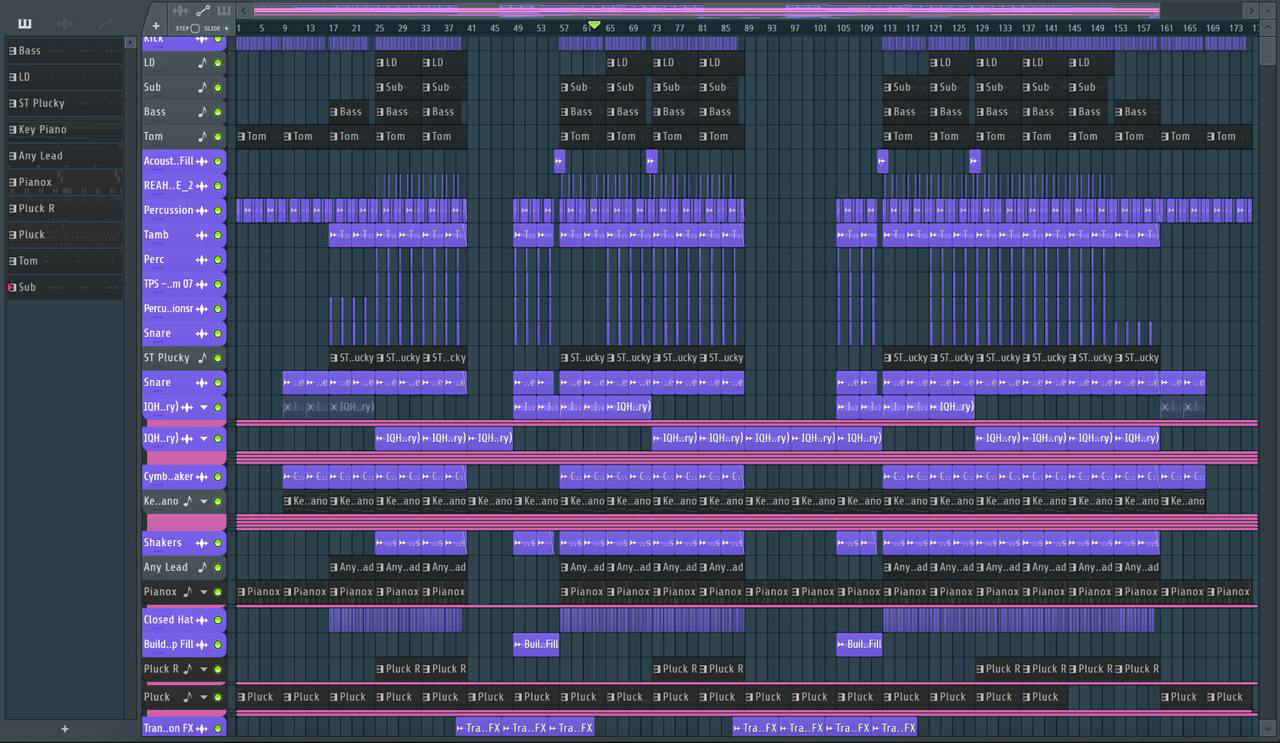Select the Buil..Fill clip in the arrangement
The width and height of the screenshot is (1280, 743).
535,644
